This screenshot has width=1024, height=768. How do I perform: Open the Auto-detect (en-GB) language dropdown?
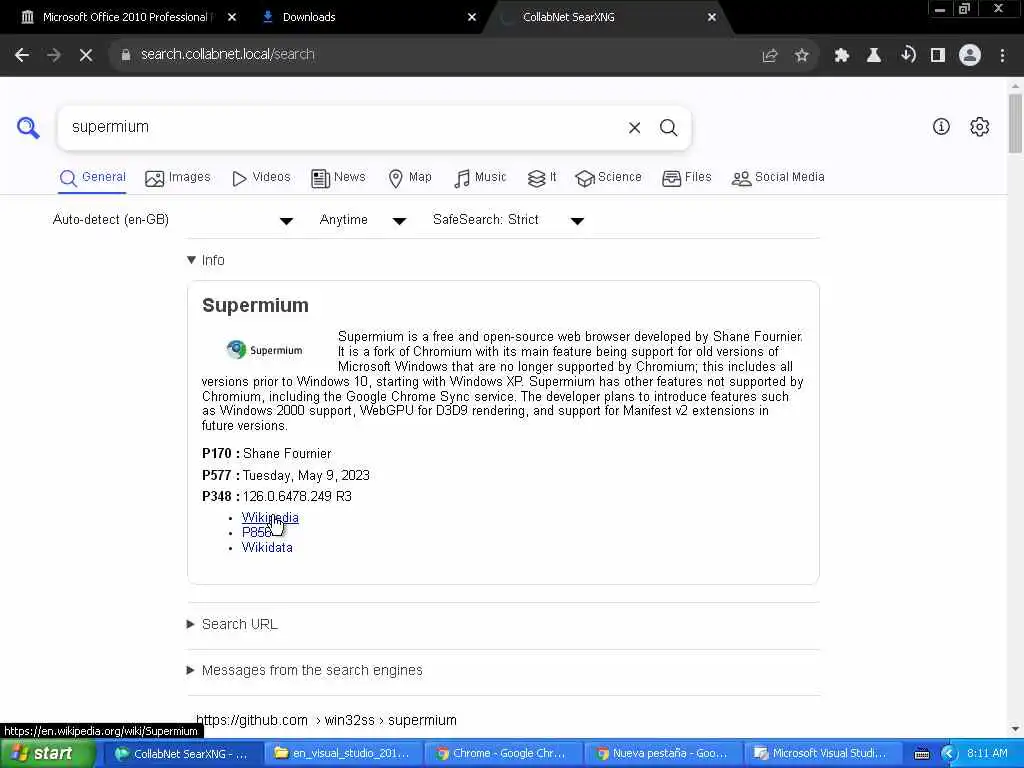point(173,220)
